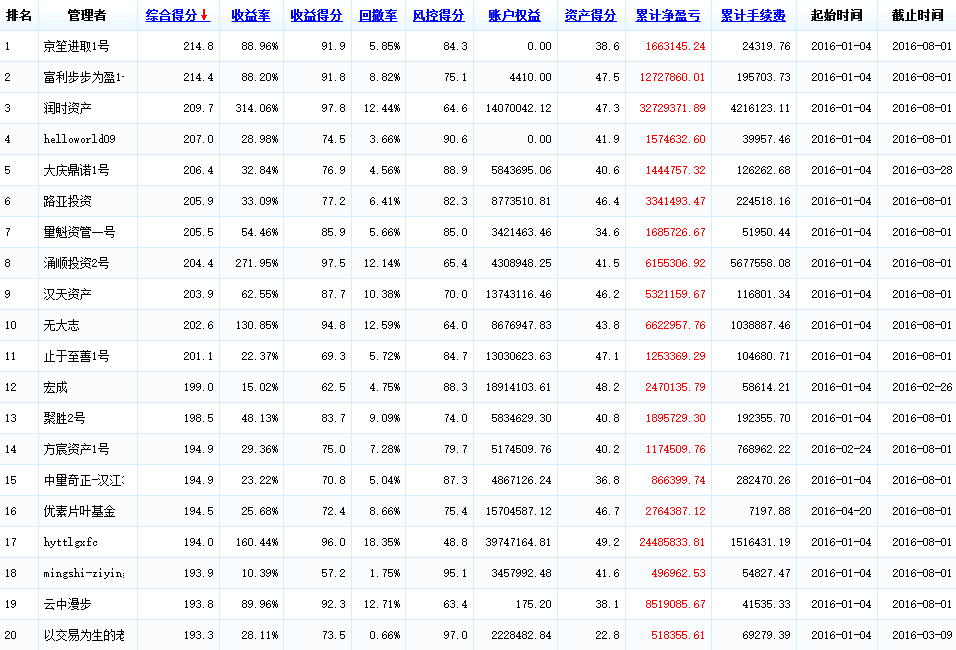Click the composite score 214.8 cell
Image resolution: width=956 pixels, height=650 pixels.
coord(198,46)
